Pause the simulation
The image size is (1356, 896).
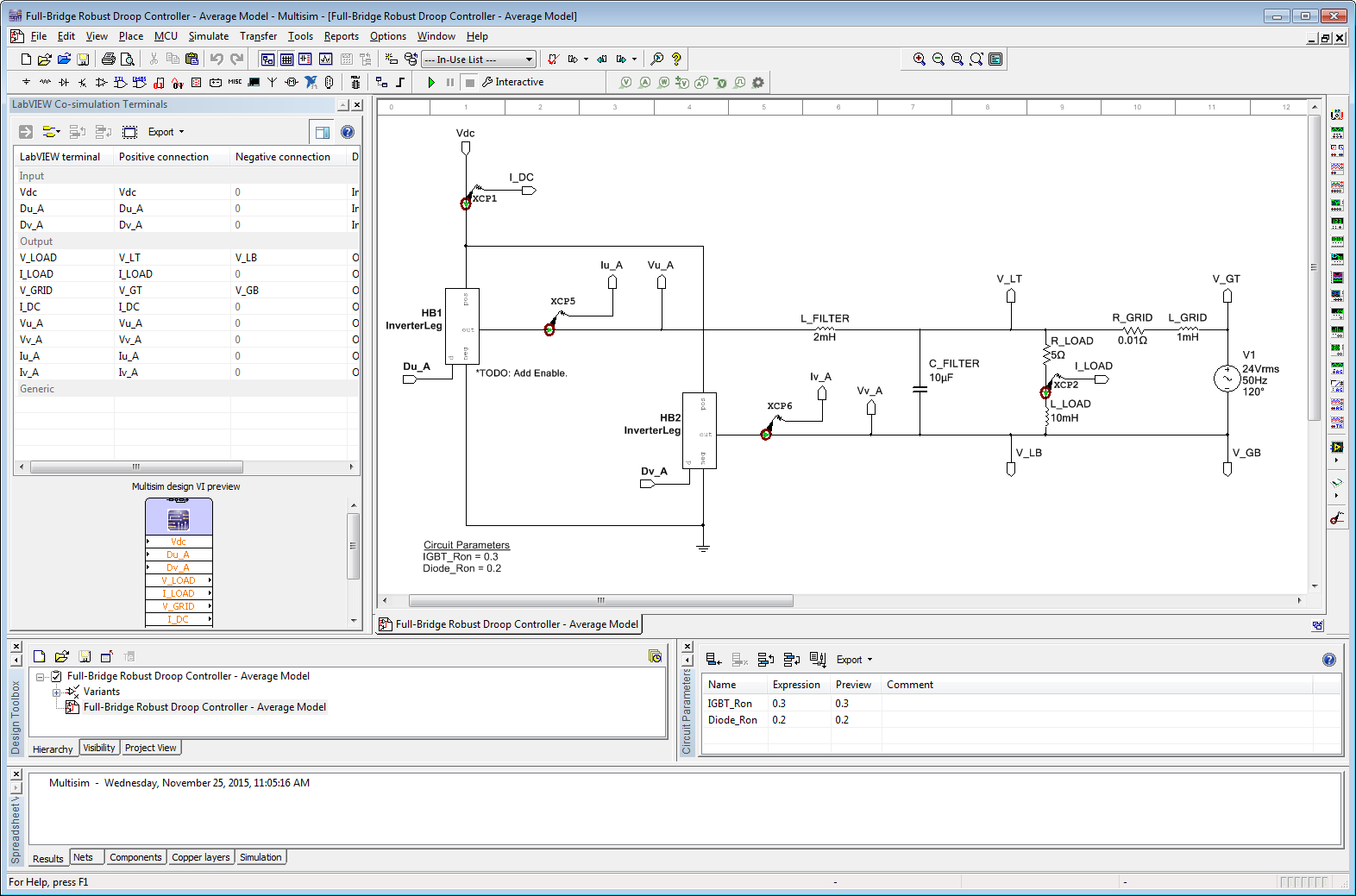point(450,83)
